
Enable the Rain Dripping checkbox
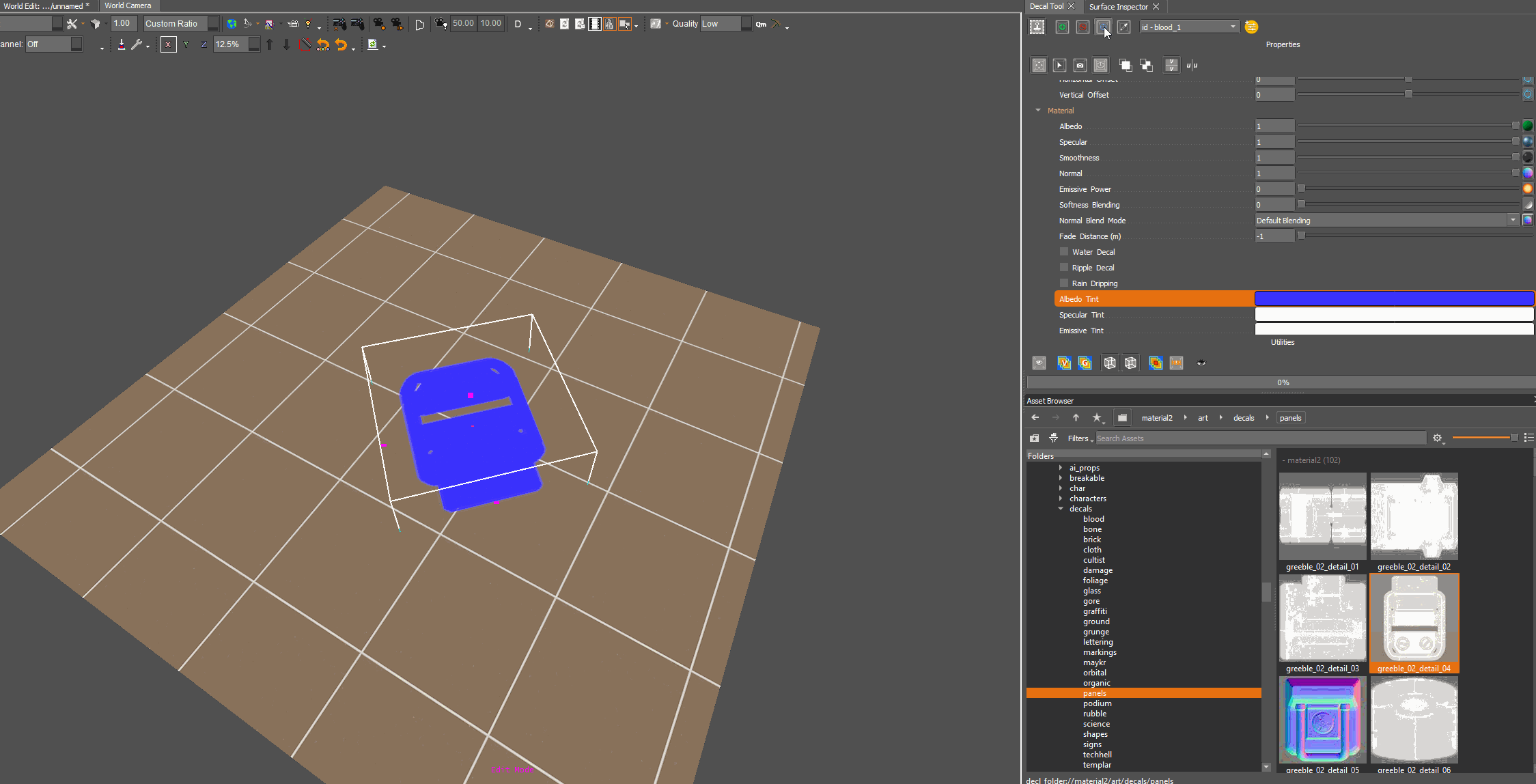point(1063,283)
